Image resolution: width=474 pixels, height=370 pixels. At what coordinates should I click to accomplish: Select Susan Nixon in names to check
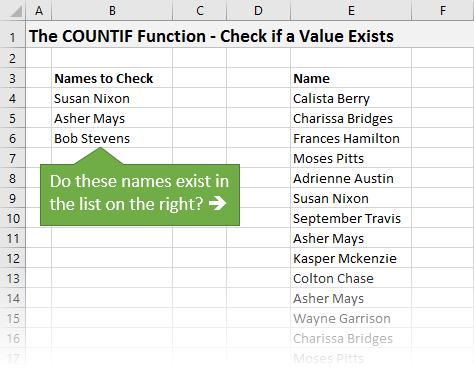[112, 99]
